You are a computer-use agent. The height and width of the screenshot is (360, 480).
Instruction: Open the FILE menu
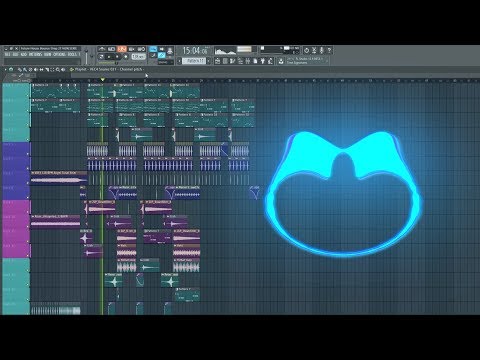click(x=7, y=54)
